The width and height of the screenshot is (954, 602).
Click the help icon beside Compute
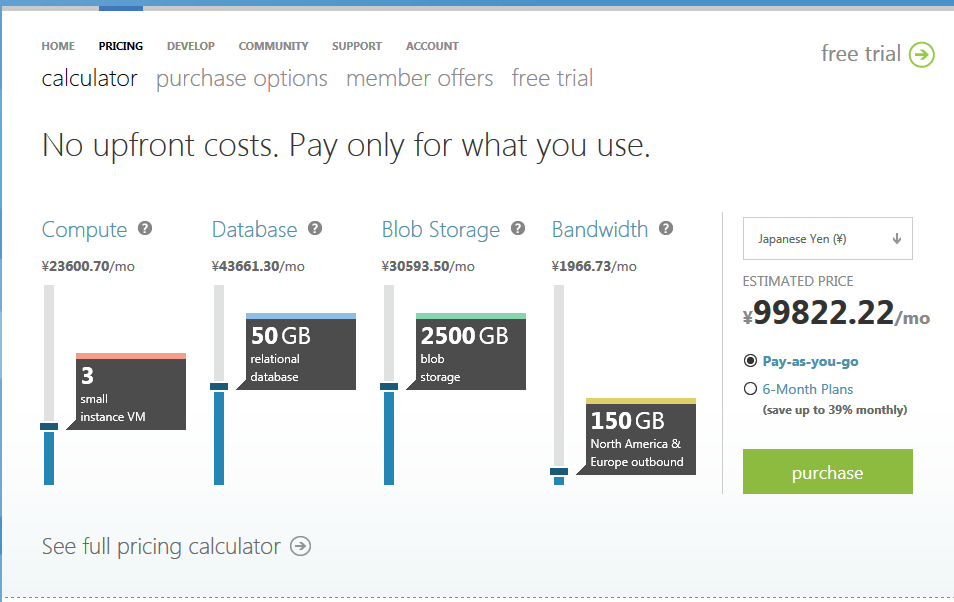click(x=145, y=229)
